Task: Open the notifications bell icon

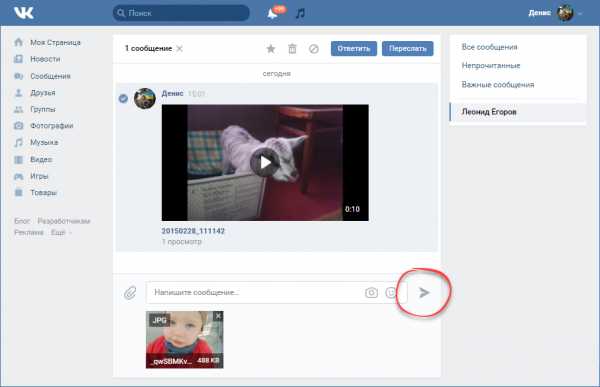Action: (272, 14)
